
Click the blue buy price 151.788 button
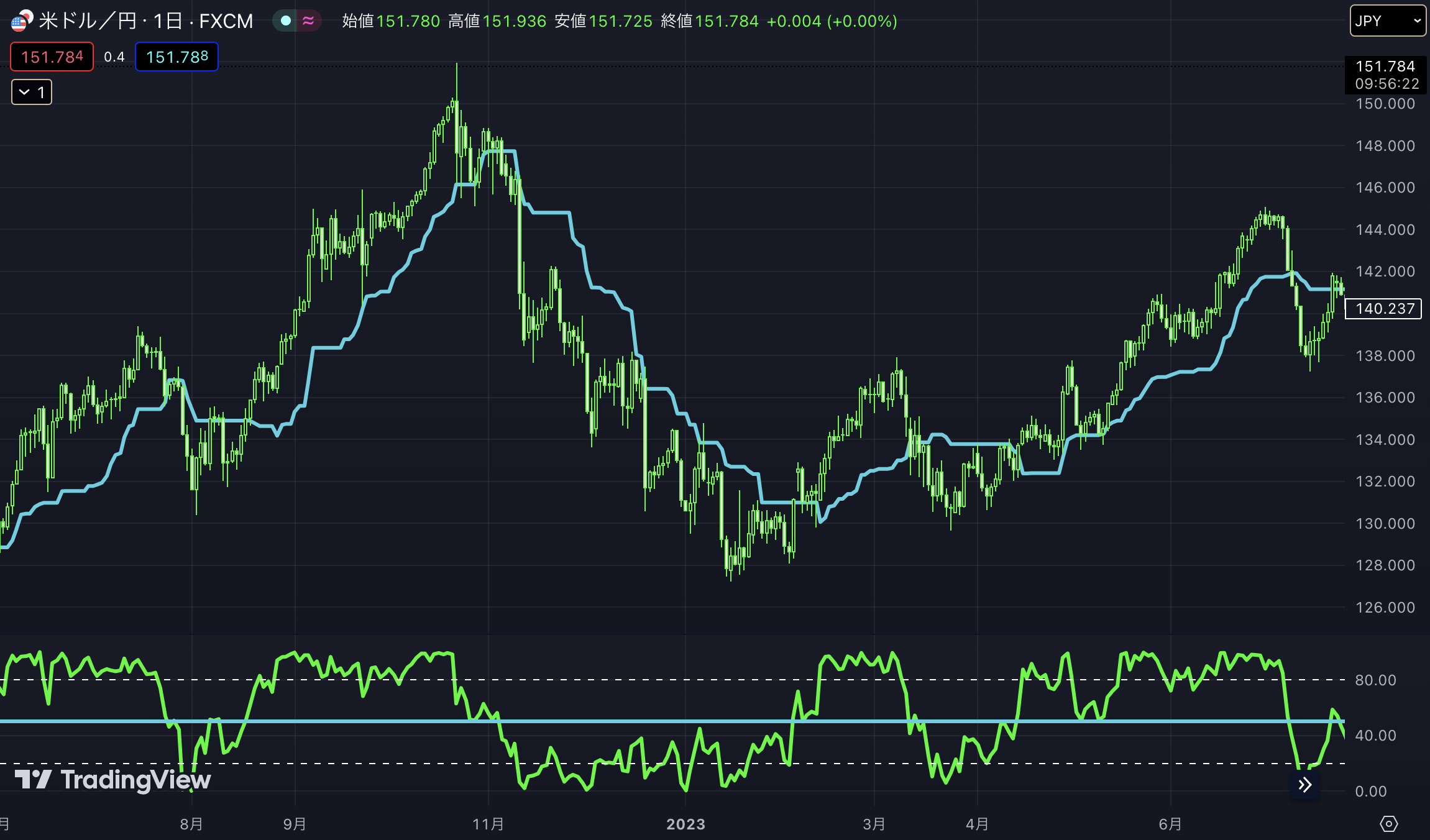176,57
